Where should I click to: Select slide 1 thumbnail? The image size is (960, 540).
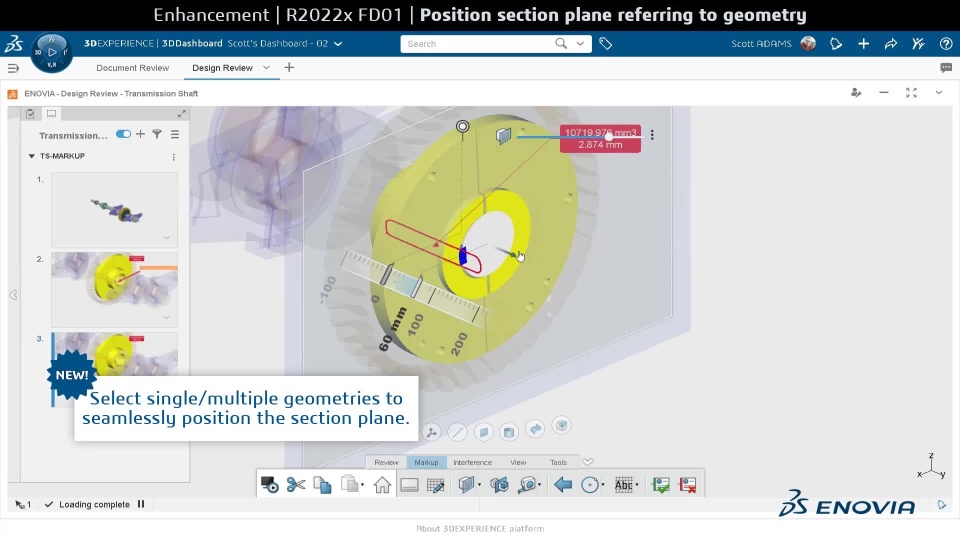114,210
